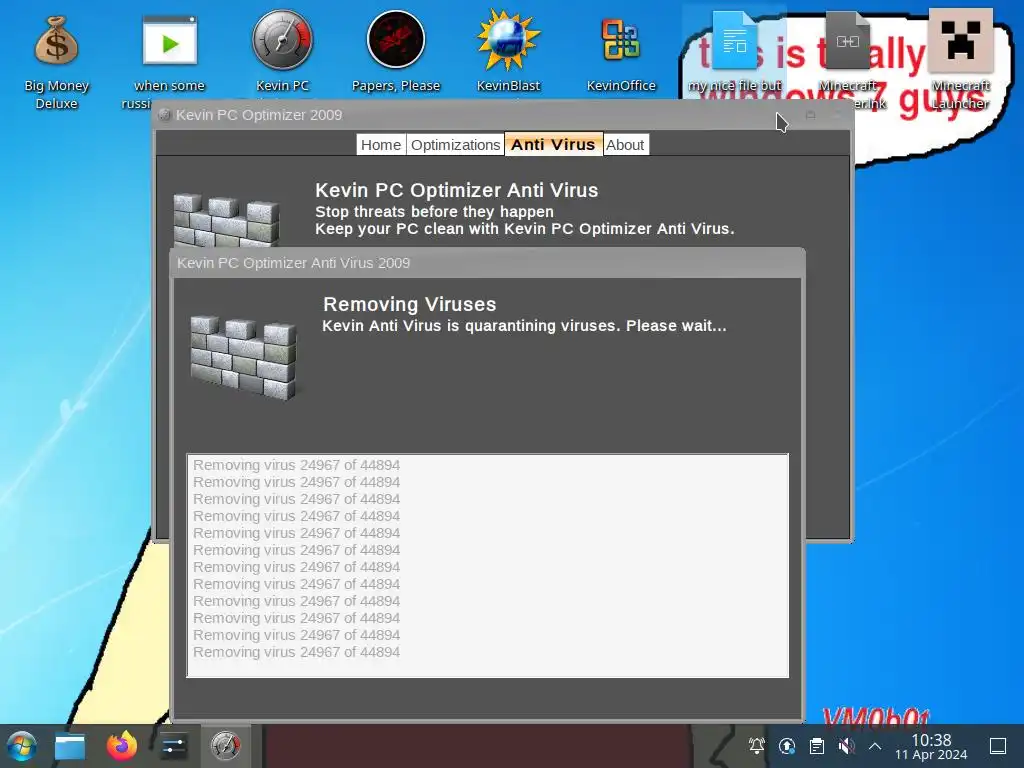Open the file manager taskbar icon
1024x768 pixels.
(70, 746)
